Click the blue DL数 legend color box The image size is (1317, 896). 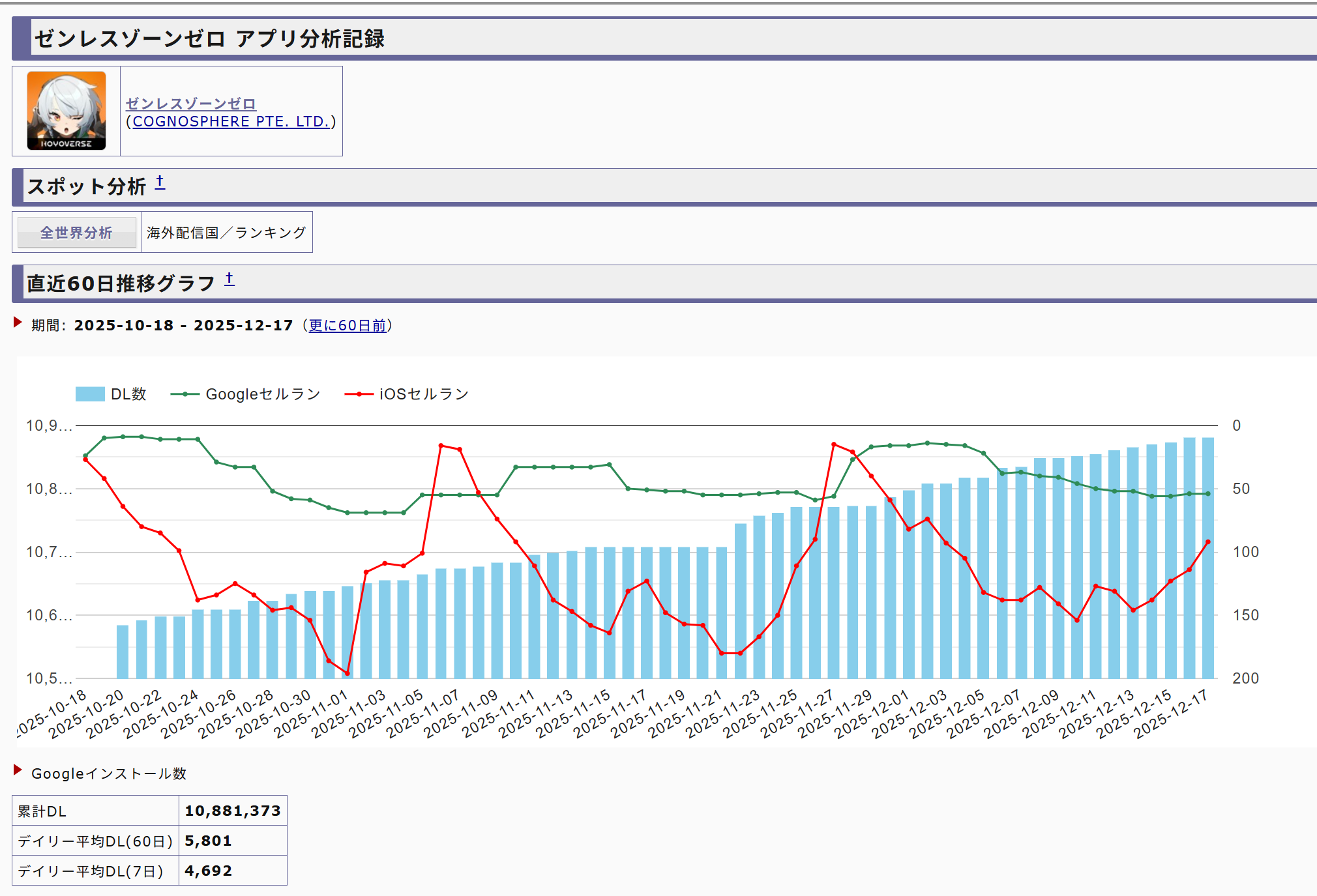pos(90,394)
